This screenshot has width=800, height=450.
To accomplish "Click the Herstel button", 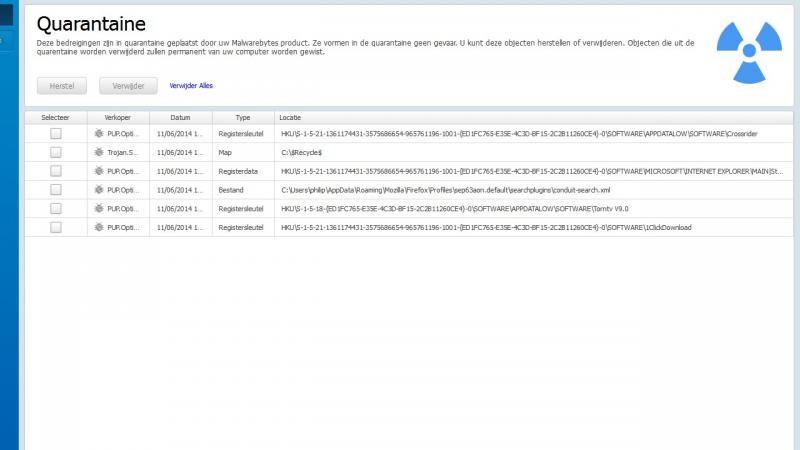I will (x=62, y=86).
